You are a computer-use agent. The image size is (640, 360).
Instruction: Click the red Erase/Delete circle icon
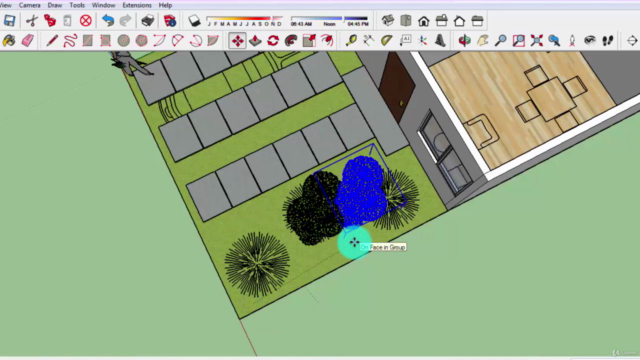point(85,20)
